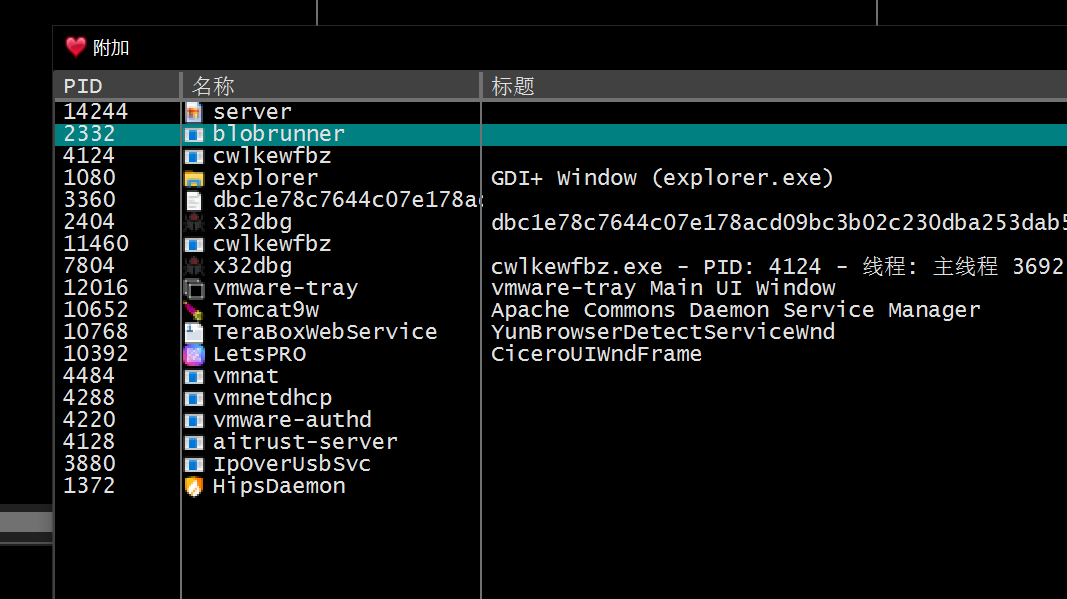Click PID cell 4484
This screenshot has height=599, width=1067.
point(89,376)
